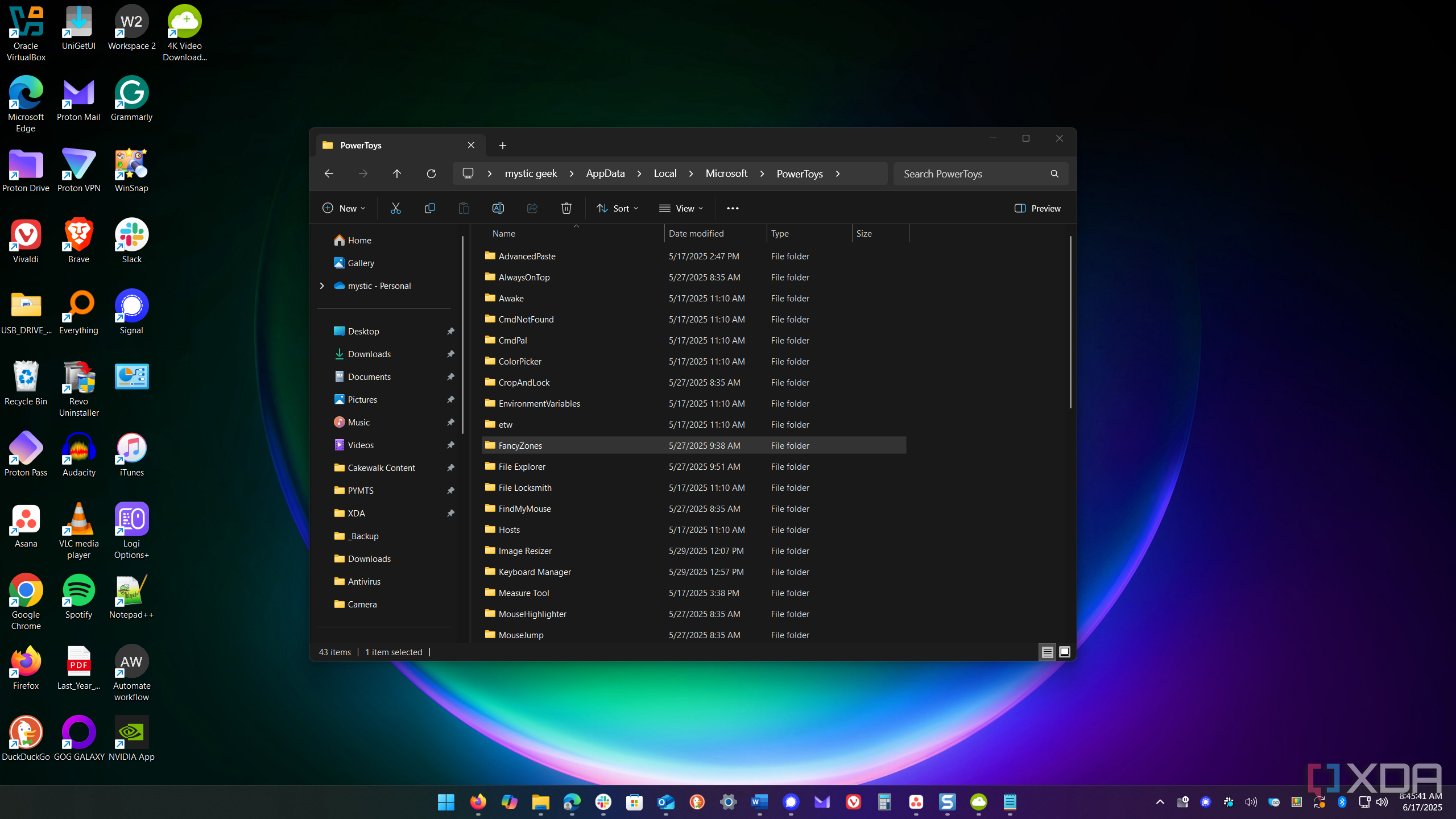Navigate to AppData breadcrumb
The image size is (1456, 819).
(x=605, y=173)
